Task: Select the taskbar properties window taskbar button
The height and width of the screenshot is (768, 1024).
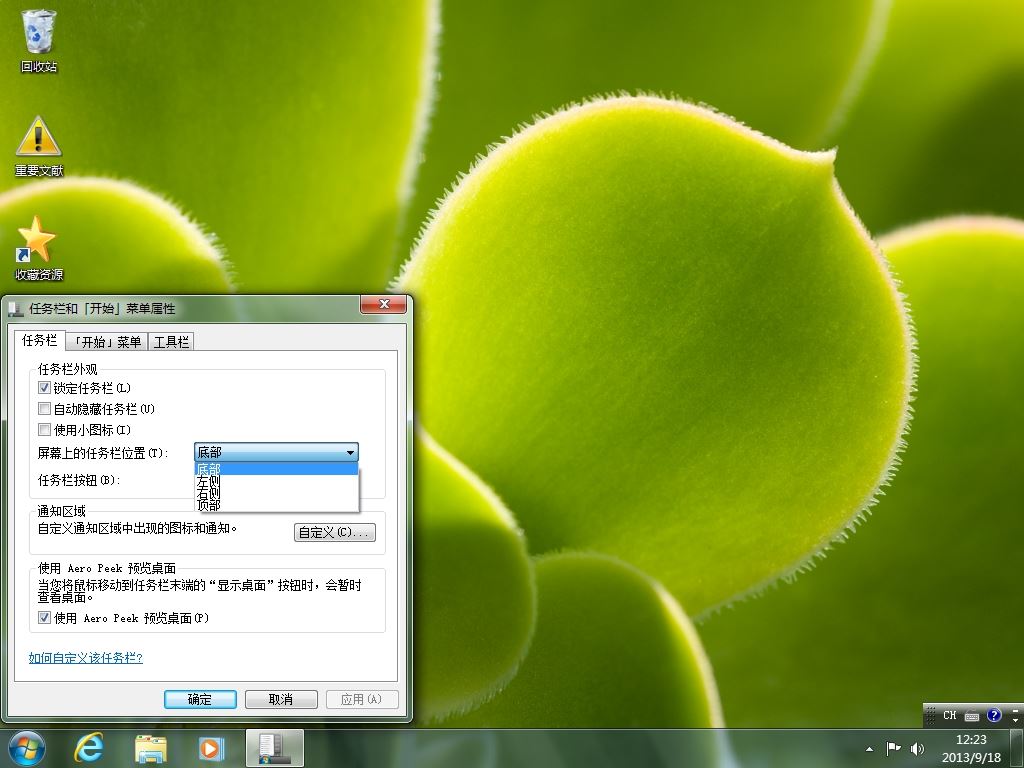Action: [x=275, y=748]
